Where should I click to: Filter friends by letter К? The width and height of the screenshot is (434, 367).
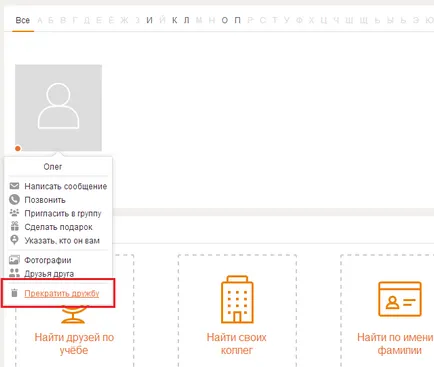(x=175, y=20)
